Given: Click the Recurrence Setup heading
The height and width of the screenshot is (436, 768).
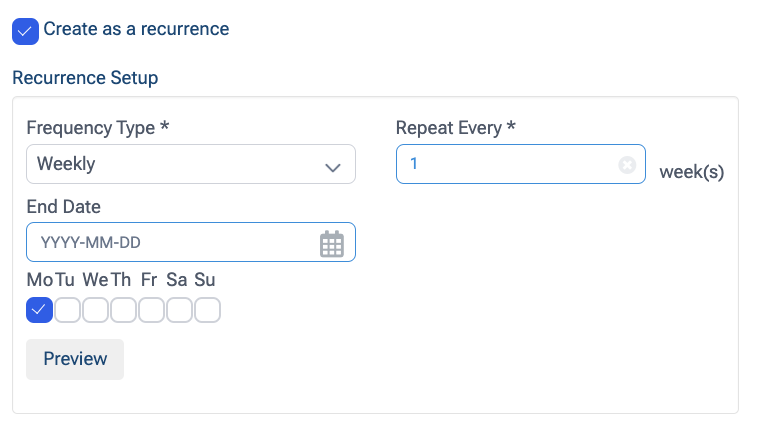Looking at the screenshot, I should (84, 77).
